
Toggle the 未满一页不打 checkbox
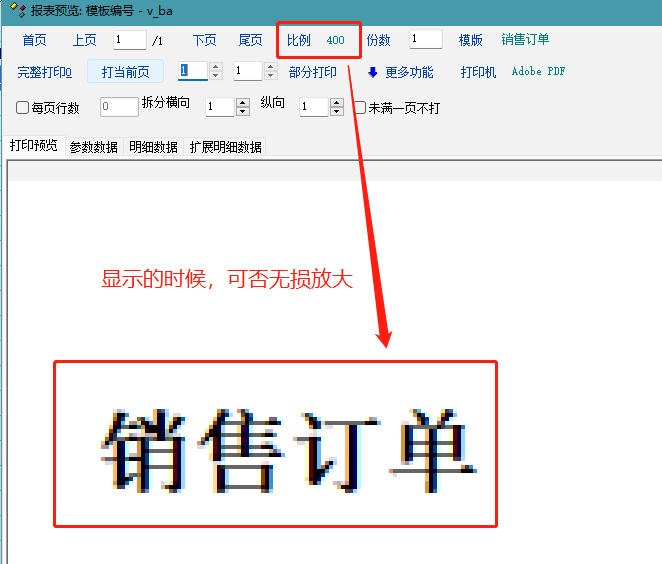tap(360, 107)
